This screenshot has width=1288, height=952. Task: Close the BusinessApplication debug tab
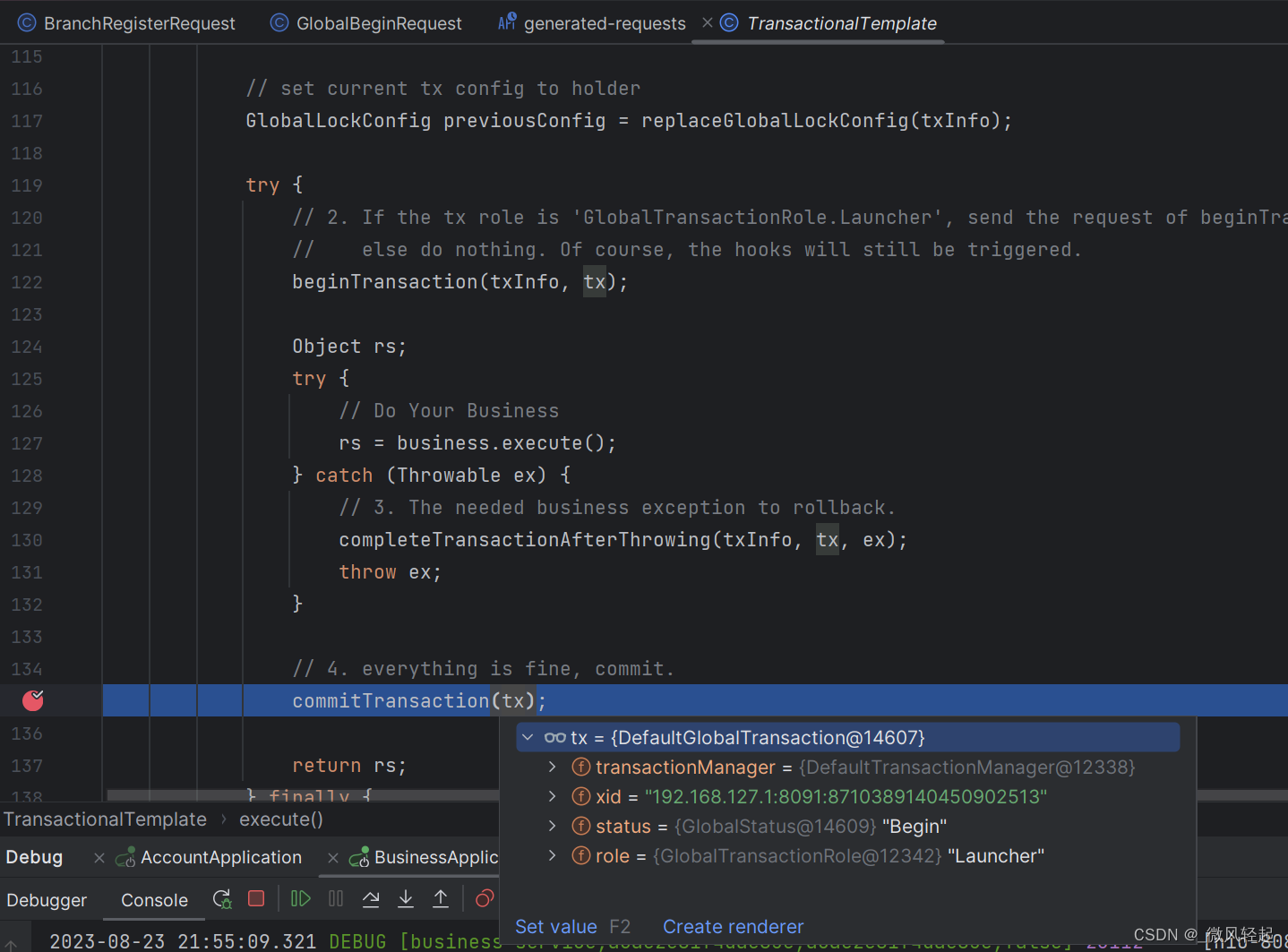click(333, 858)
